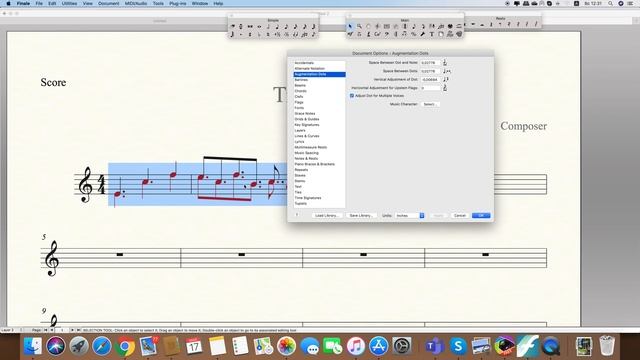
Task: Open the Edit menu
Action: 52,3
